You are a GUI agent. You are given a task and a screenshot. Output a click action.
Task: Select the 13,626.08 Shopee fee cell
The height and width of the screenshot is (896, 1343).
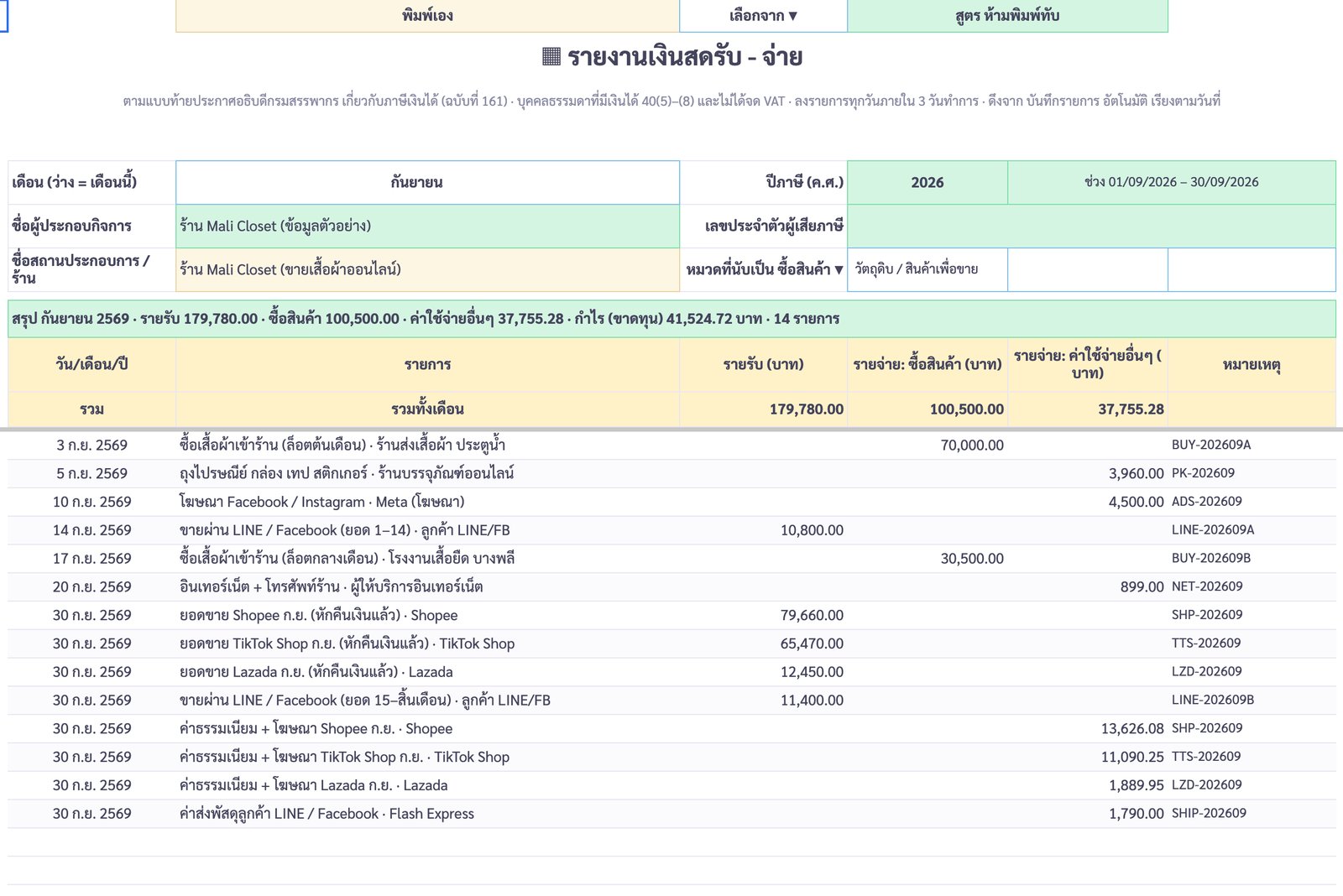tap(1088, 728)
